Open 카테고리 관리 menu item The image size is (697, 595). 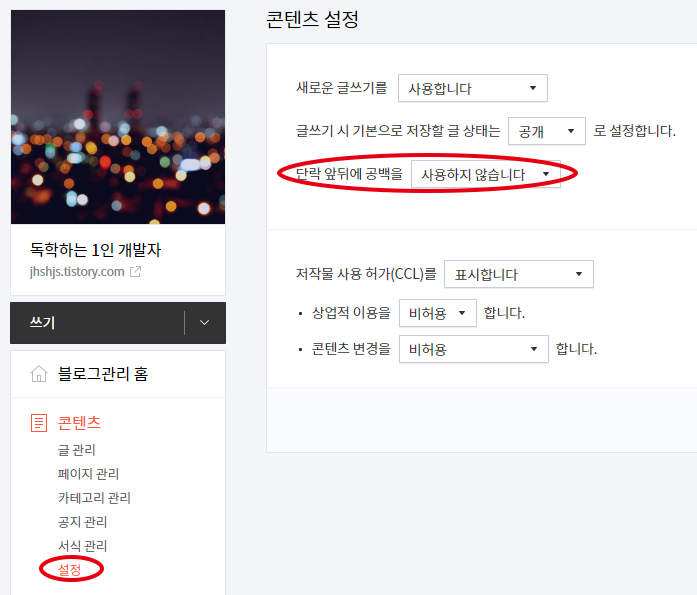click(94, 498)
